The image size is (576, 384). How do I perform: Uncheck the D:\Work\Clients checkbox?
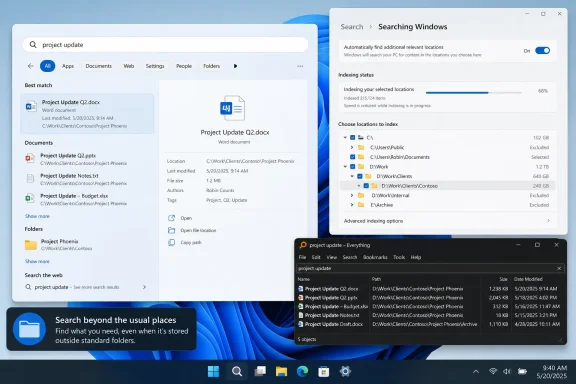tap(360, 176)
